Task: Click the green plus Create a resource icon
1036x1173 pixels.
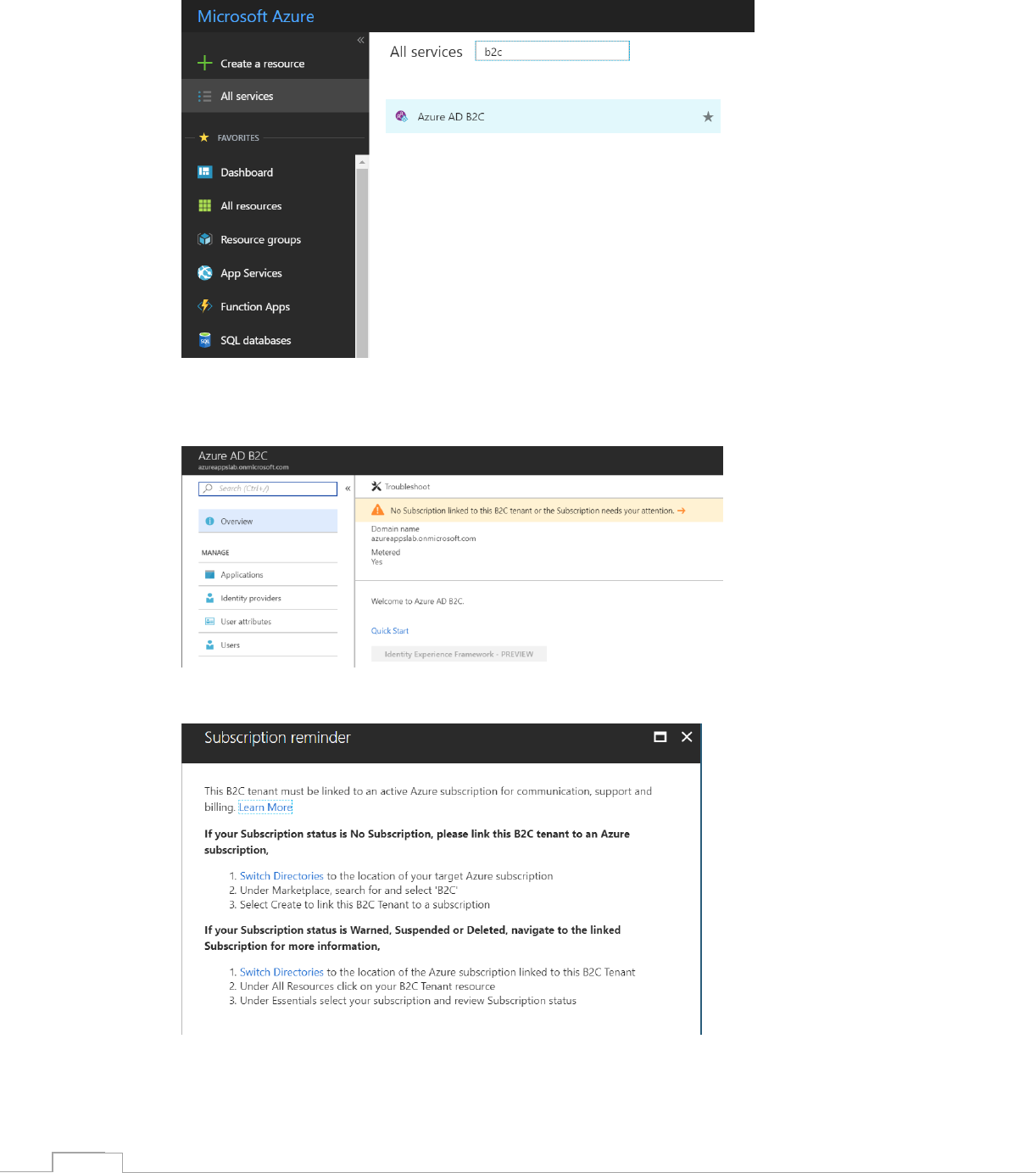Action: 204,63
